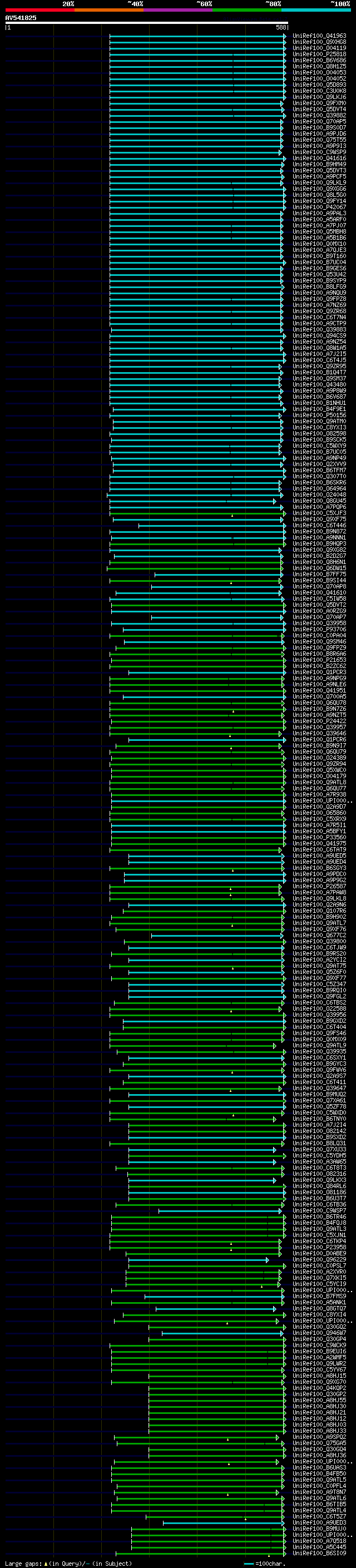Select the UniRef100_B9GES6 label
Viewport: 356px width, 1568px height.
point(319,269)
